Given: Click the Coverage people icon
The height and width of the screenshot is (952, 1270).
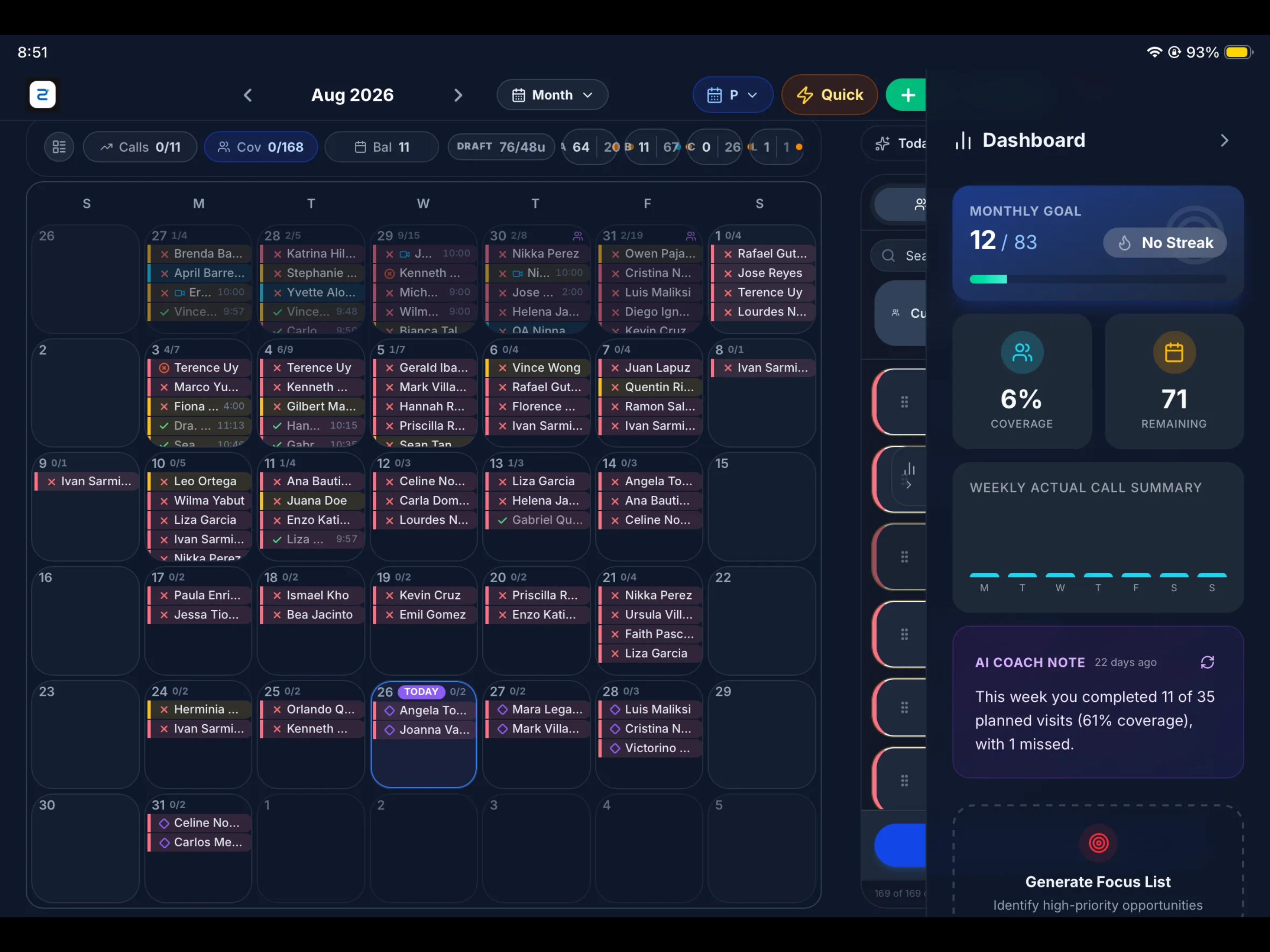Looking at the screenshot, I should coord(1022,352).
